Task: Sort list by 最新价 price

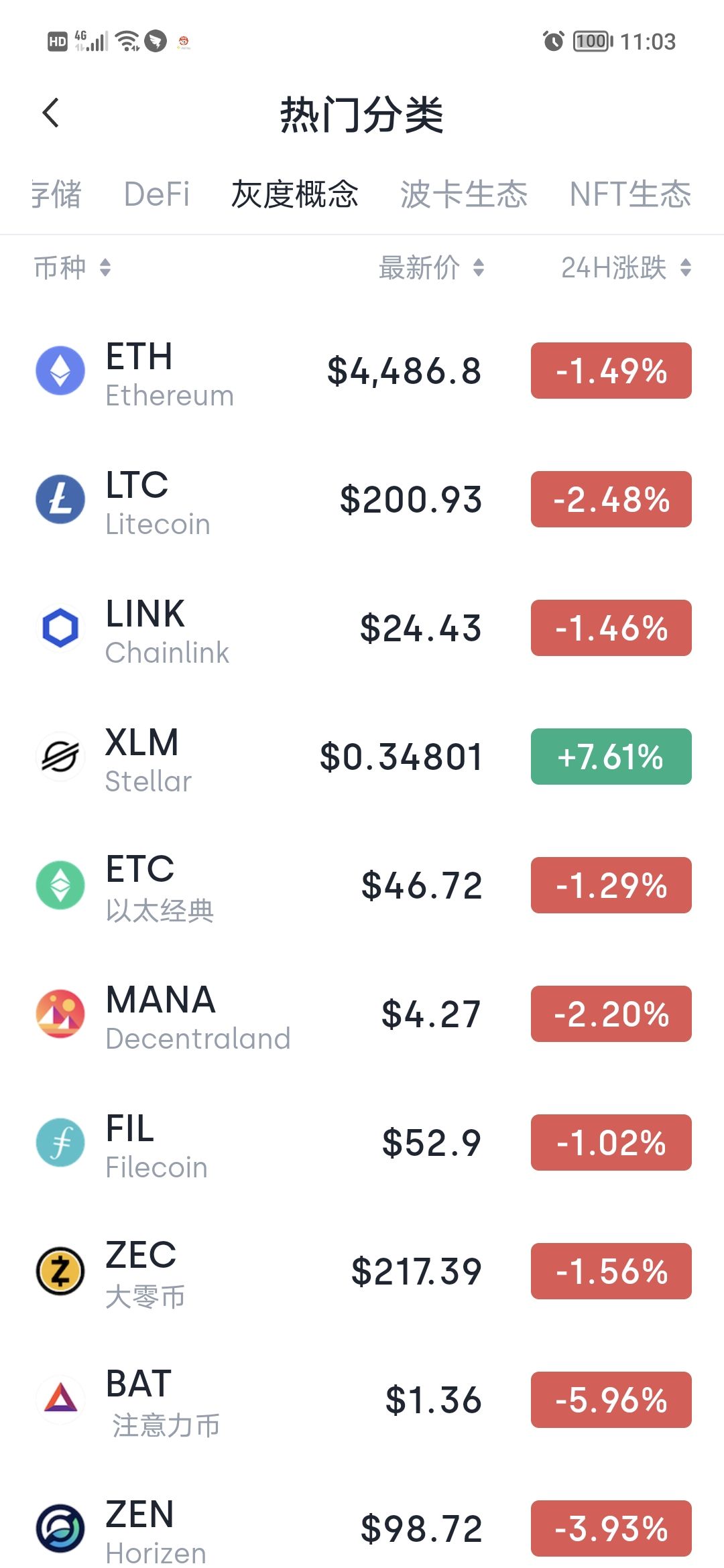Action: point(431,268)
